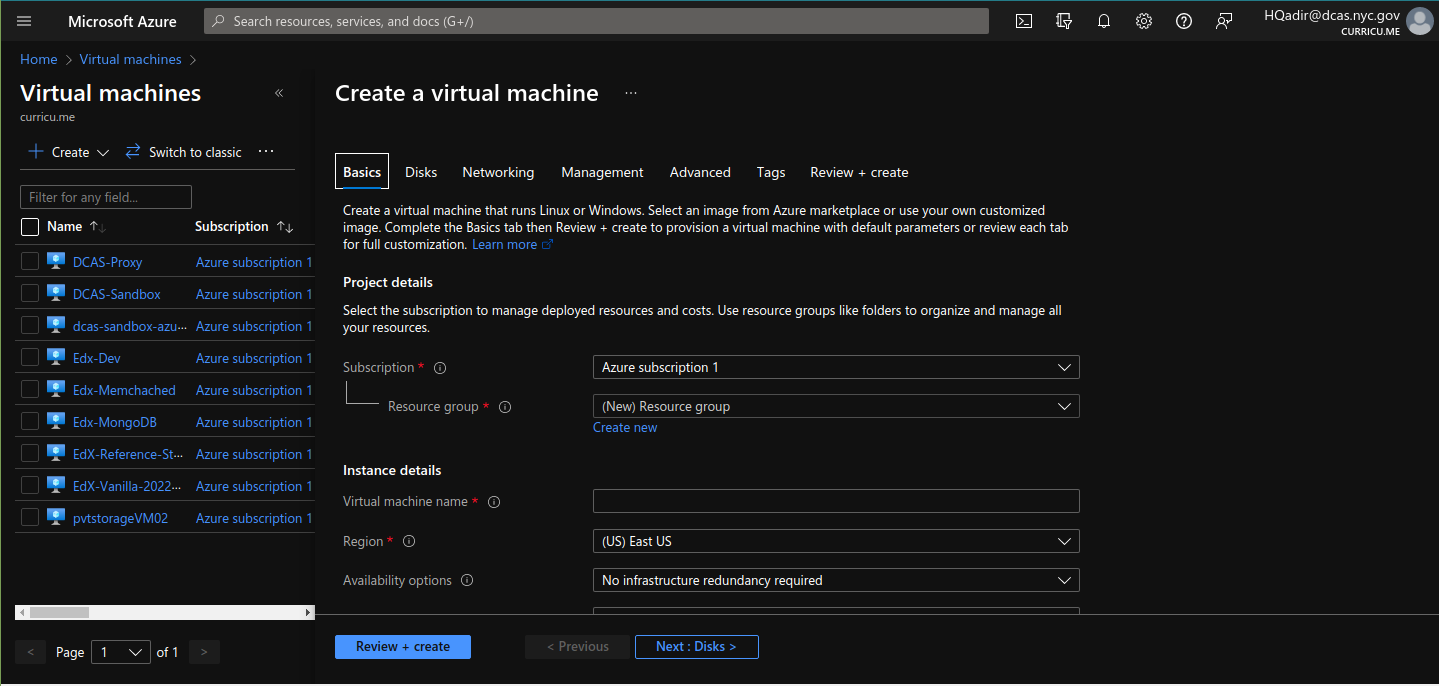Open the Learn more link

(512, 245)
